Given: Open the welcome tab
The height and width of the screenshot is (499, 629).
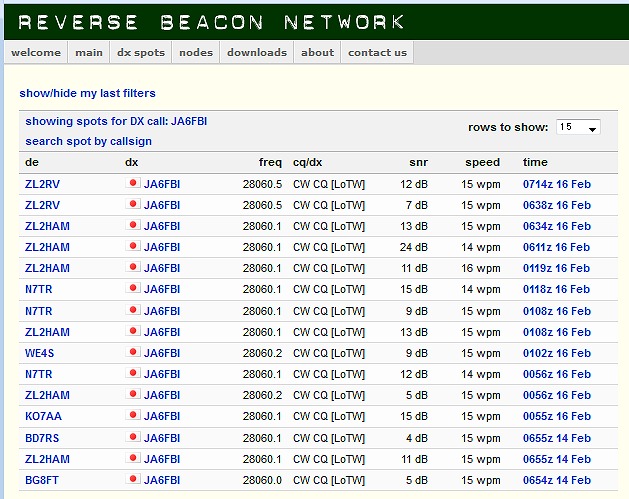Looking at the screenshot, I should tap(36, 53).
